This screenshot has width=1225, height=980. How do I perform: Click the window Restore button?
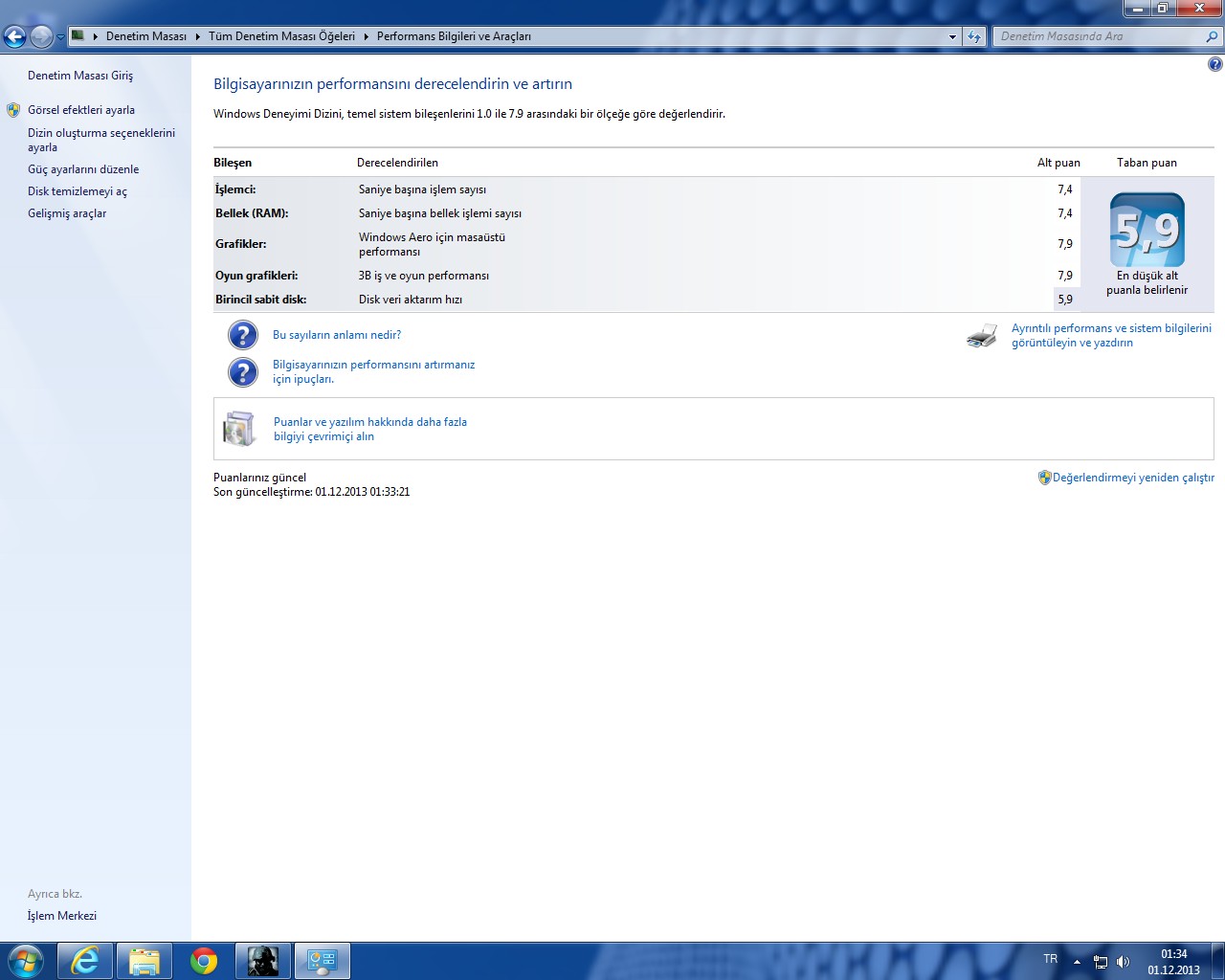[x=1162, y=8]
